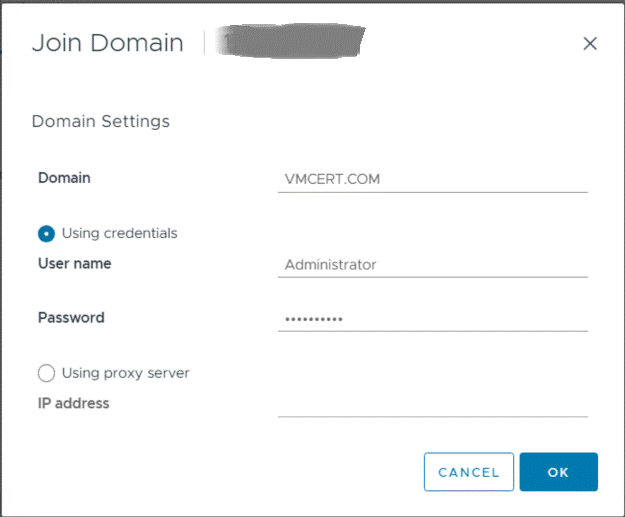This screenshot has width=625, height=517.
Task: Confirm joining with the OK button
Action: point(558,472)
